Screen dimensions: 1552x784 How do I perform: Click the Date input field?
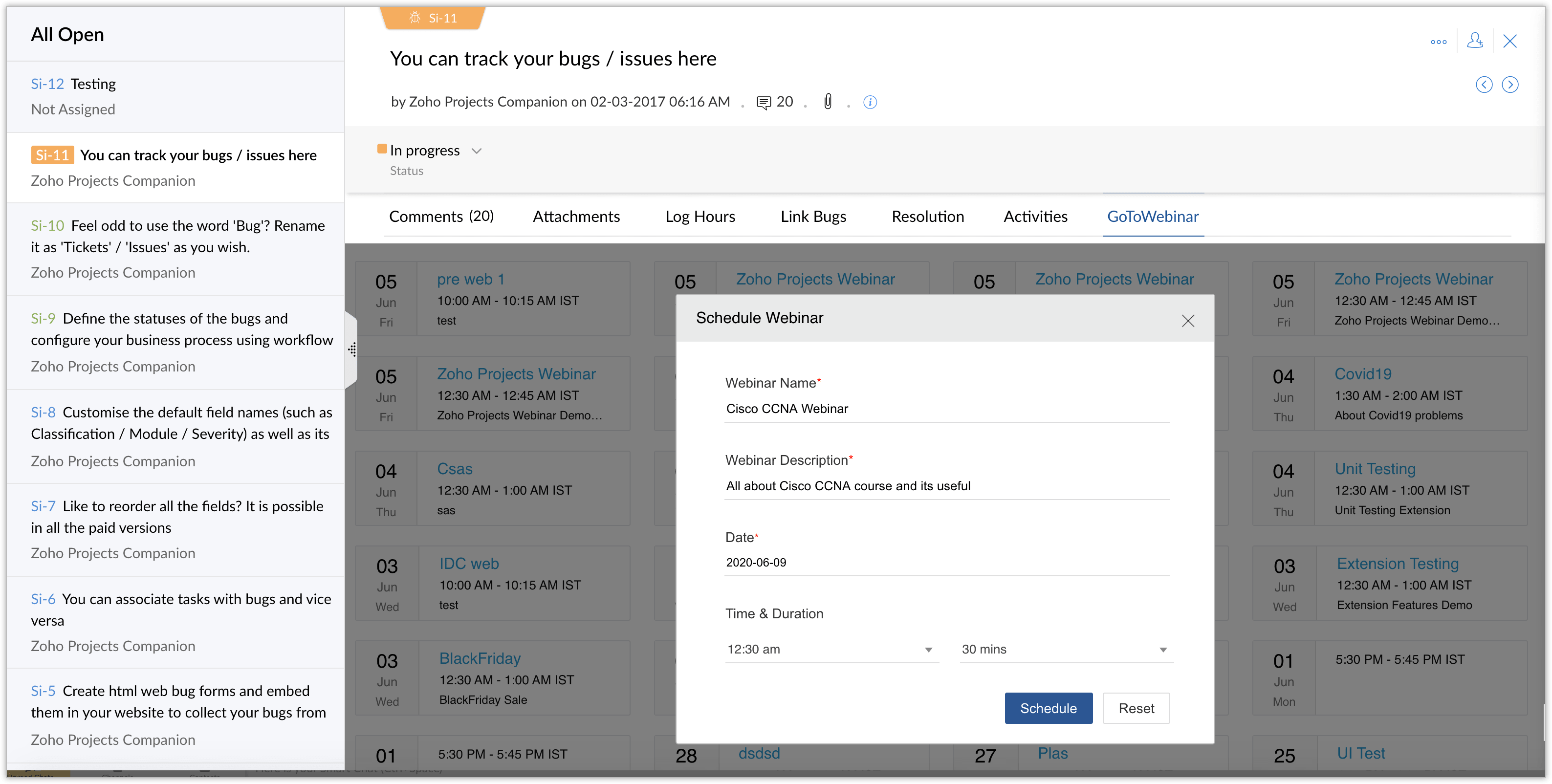(946, 562)
